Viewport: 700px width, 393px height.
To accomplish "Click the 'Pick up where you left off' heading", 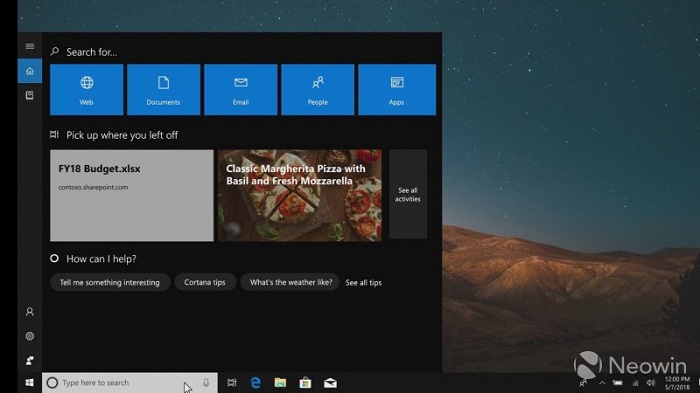I will [x=122, y=135].
